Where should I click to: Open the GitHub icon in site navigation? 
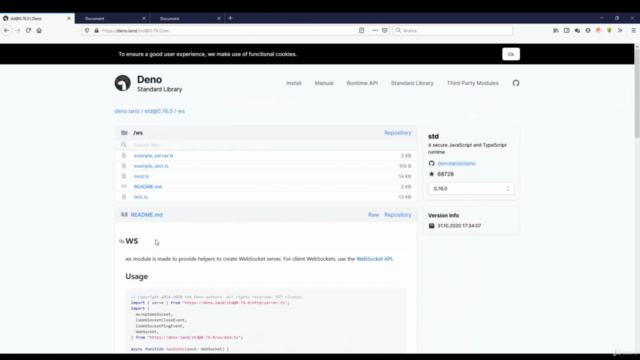(x=516, y=83)
